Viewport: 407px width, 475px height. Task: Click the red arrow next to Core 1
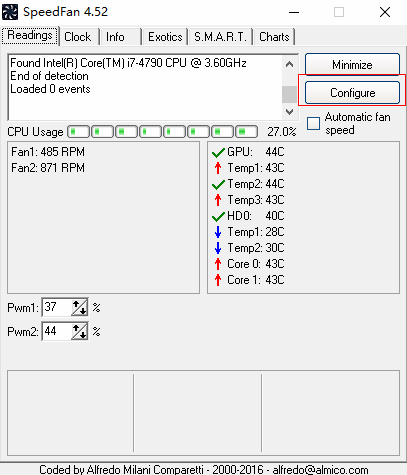point(218,280)
